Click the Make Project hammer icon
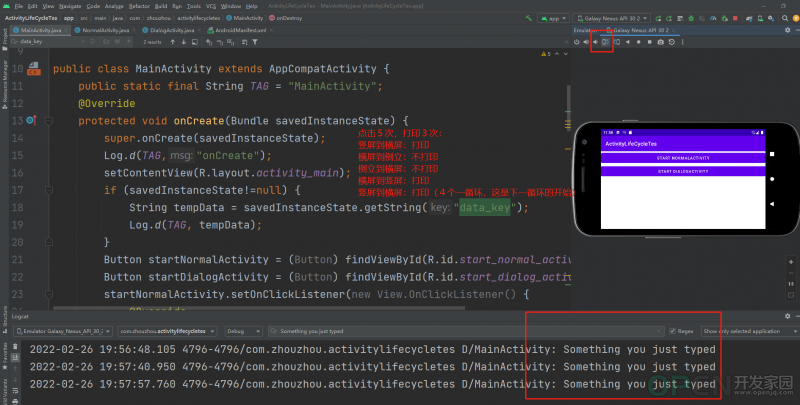Image resolution: width=800 pixels, height=405 pixels. coord(529,18)
